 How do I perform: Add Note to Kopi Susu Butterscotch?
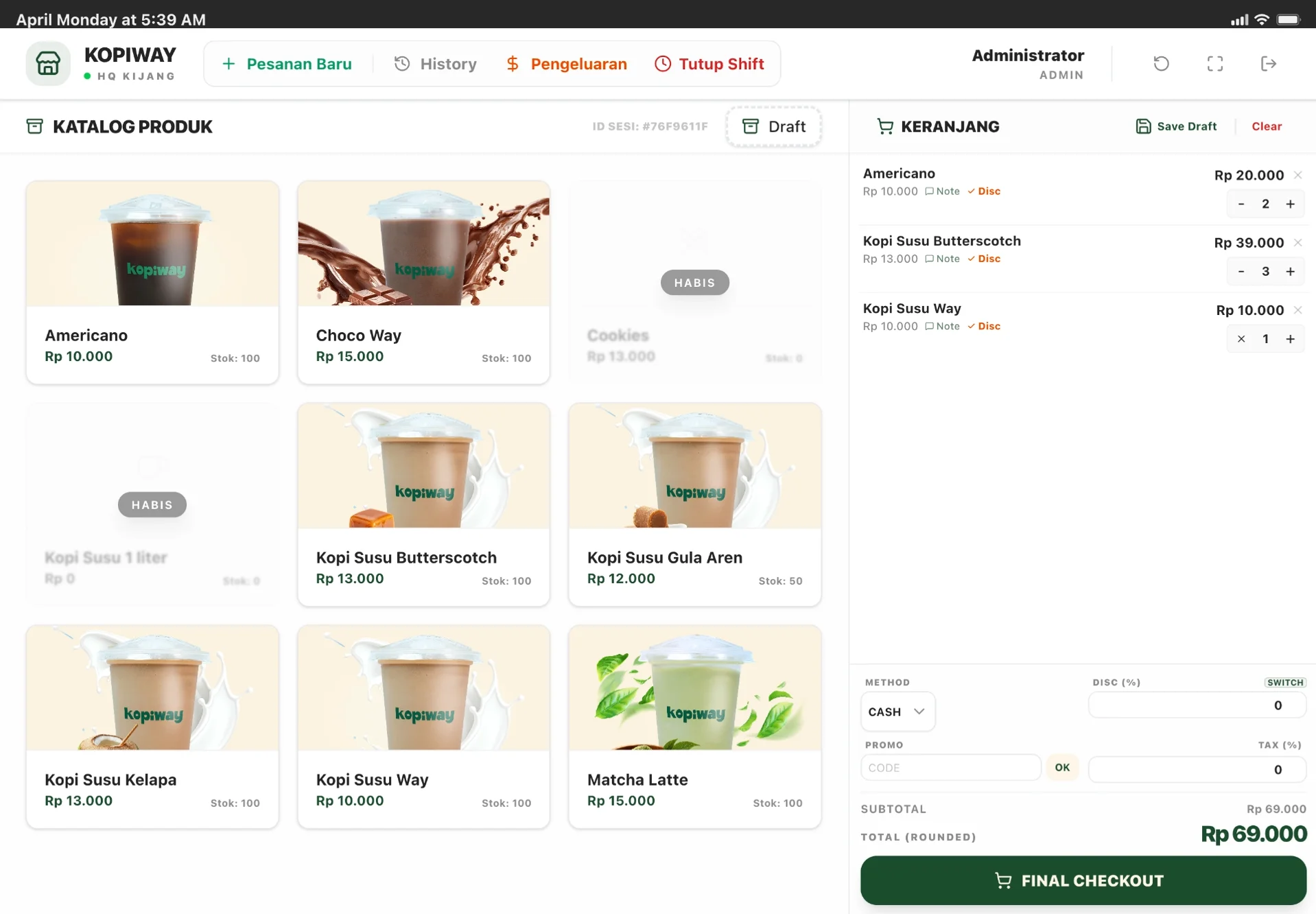pos(942,259)
